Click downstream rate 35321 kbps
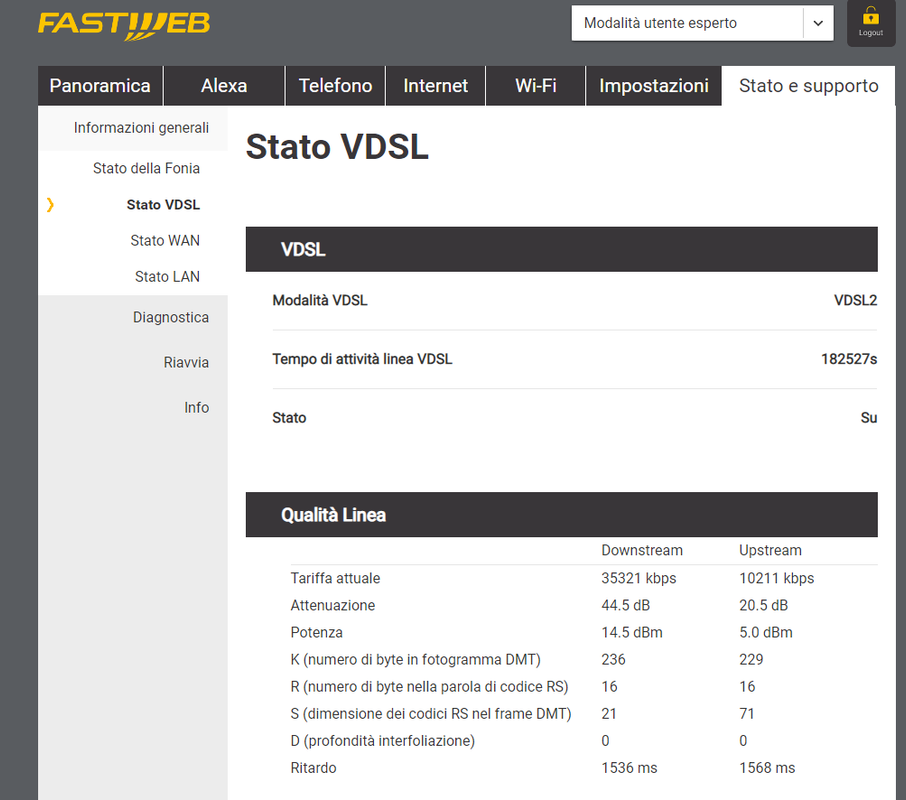The width and height of the screenshot is (906, 800). [x=638, y=578]
